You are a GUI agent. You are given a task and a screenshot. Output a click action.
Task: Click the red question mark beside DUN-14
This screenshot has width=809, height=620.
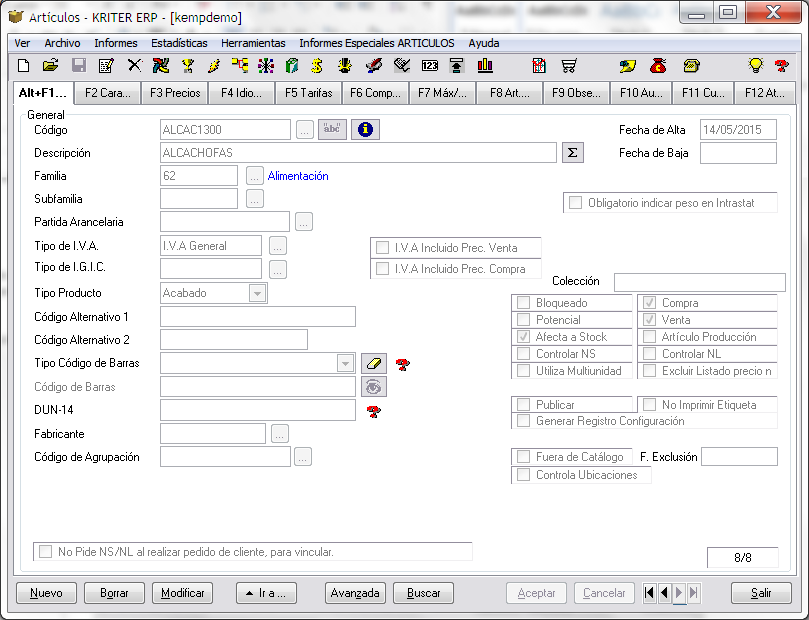click(x=374, y=411)
